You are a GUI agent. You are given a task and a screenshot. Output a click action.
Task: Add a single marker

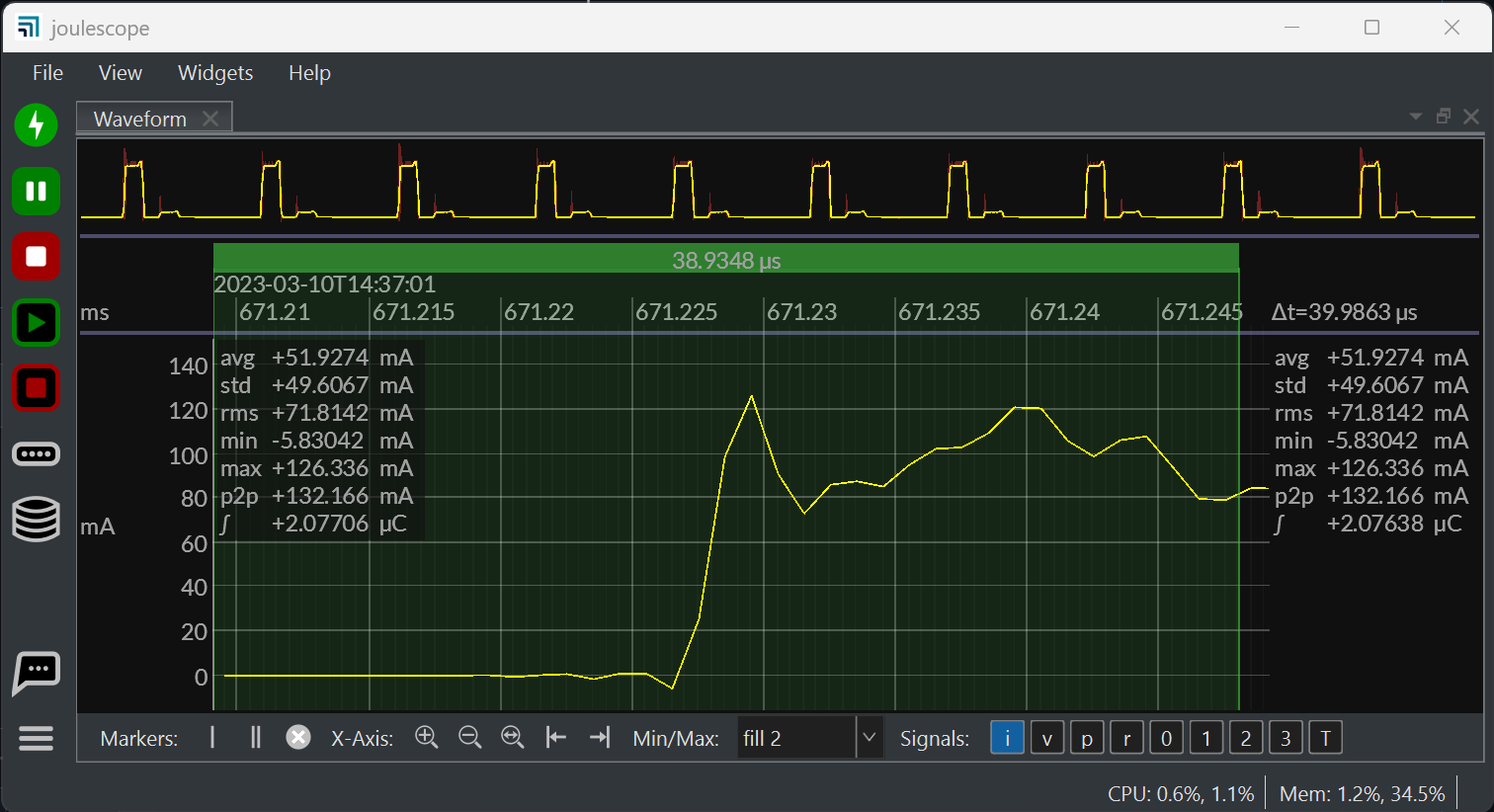tap(211, 737)
